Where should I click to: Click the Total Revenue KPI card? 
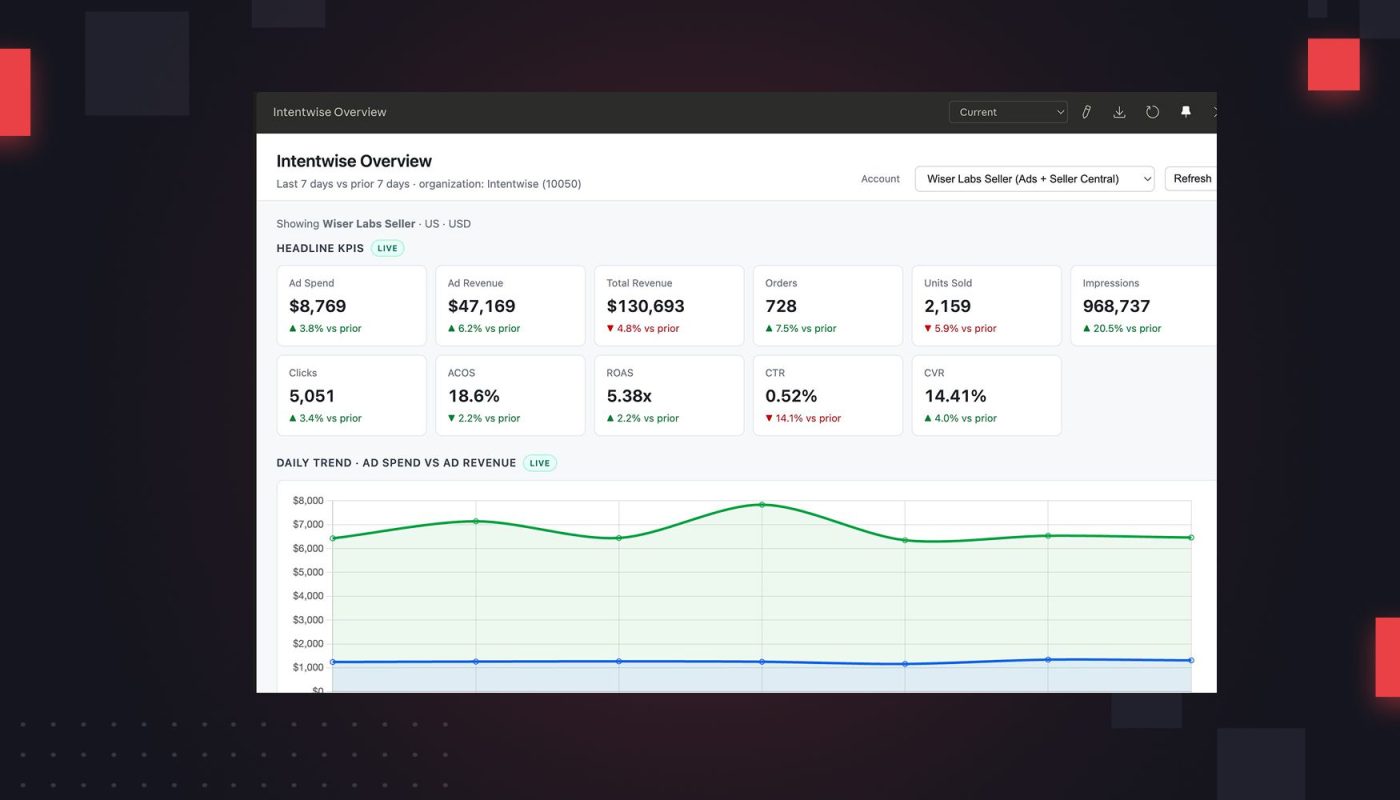click(x=669, y=305)
